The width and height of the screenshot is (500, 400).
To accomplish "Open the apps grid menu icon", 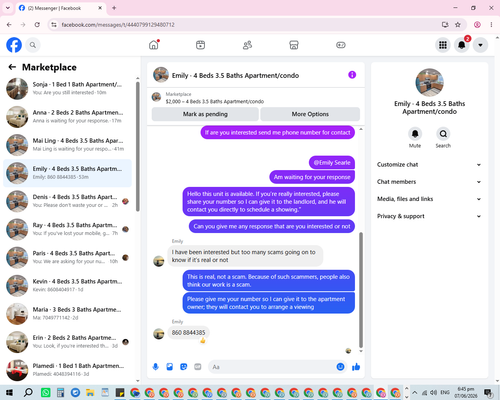I will tap(443, 45).
